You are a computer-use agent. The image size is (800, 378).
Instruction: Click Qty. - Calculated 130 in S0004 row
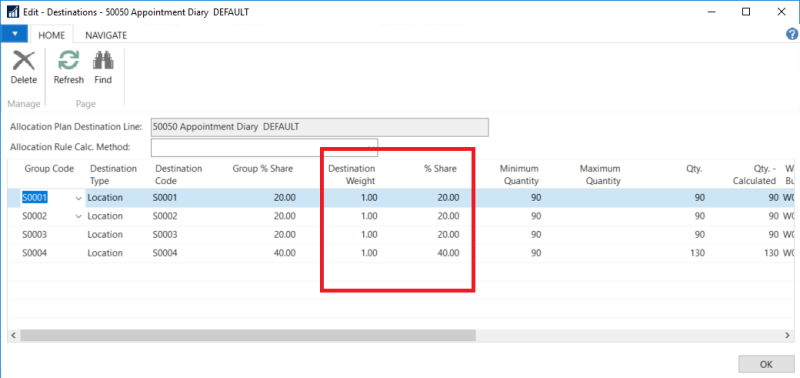pyautogui.click(x=770, y=253)
